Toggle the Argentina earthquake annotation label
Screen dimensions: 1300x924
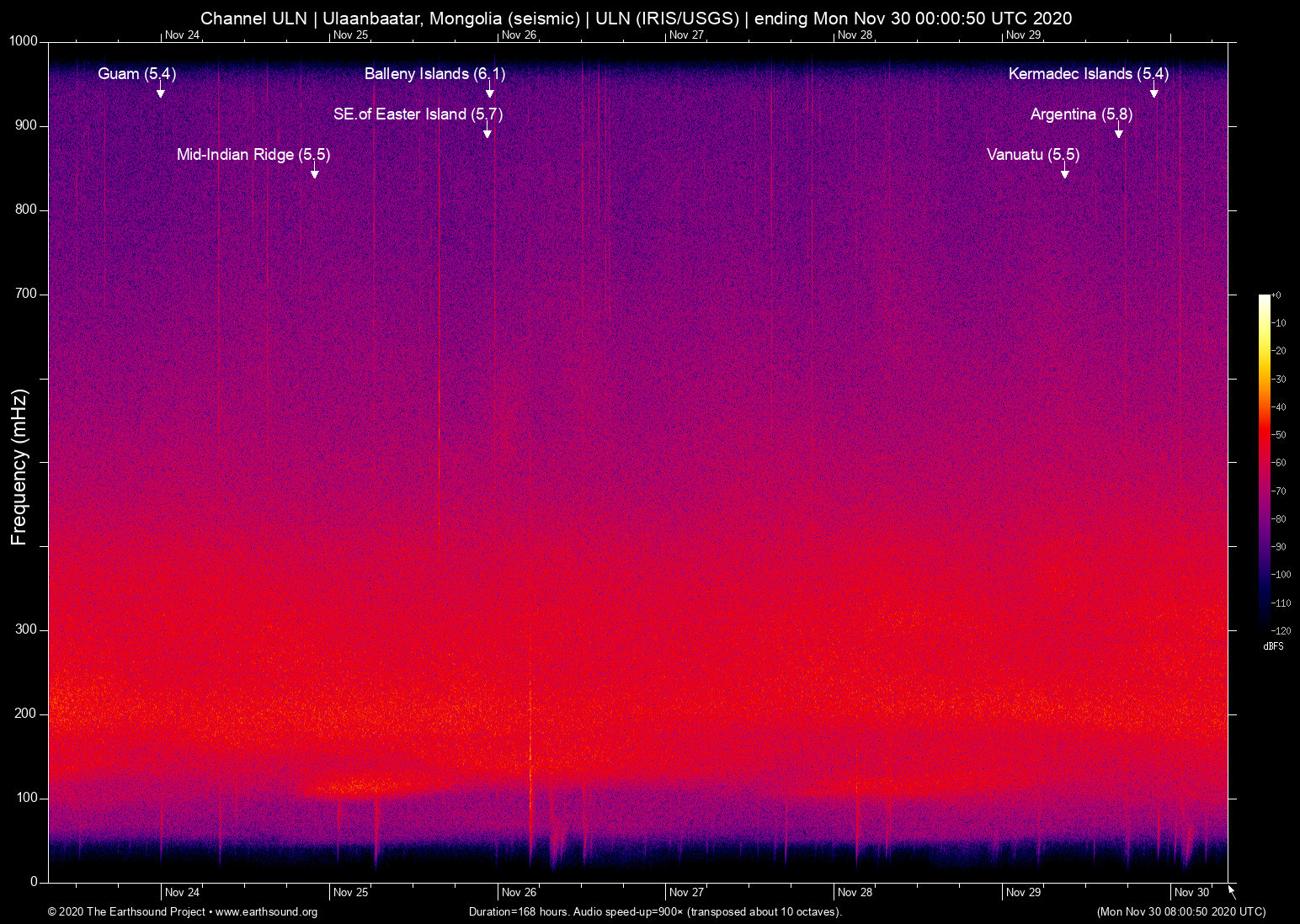click(x=1081, y=114)
